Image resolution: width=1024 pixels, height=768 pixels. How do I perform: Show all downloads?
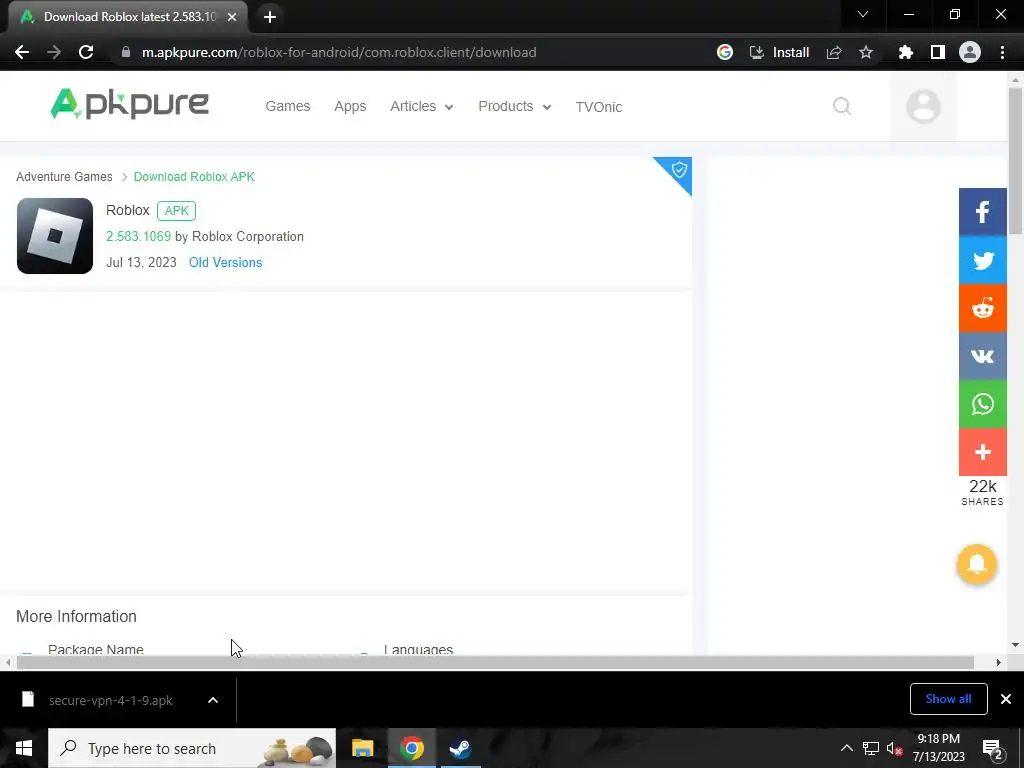948,699
